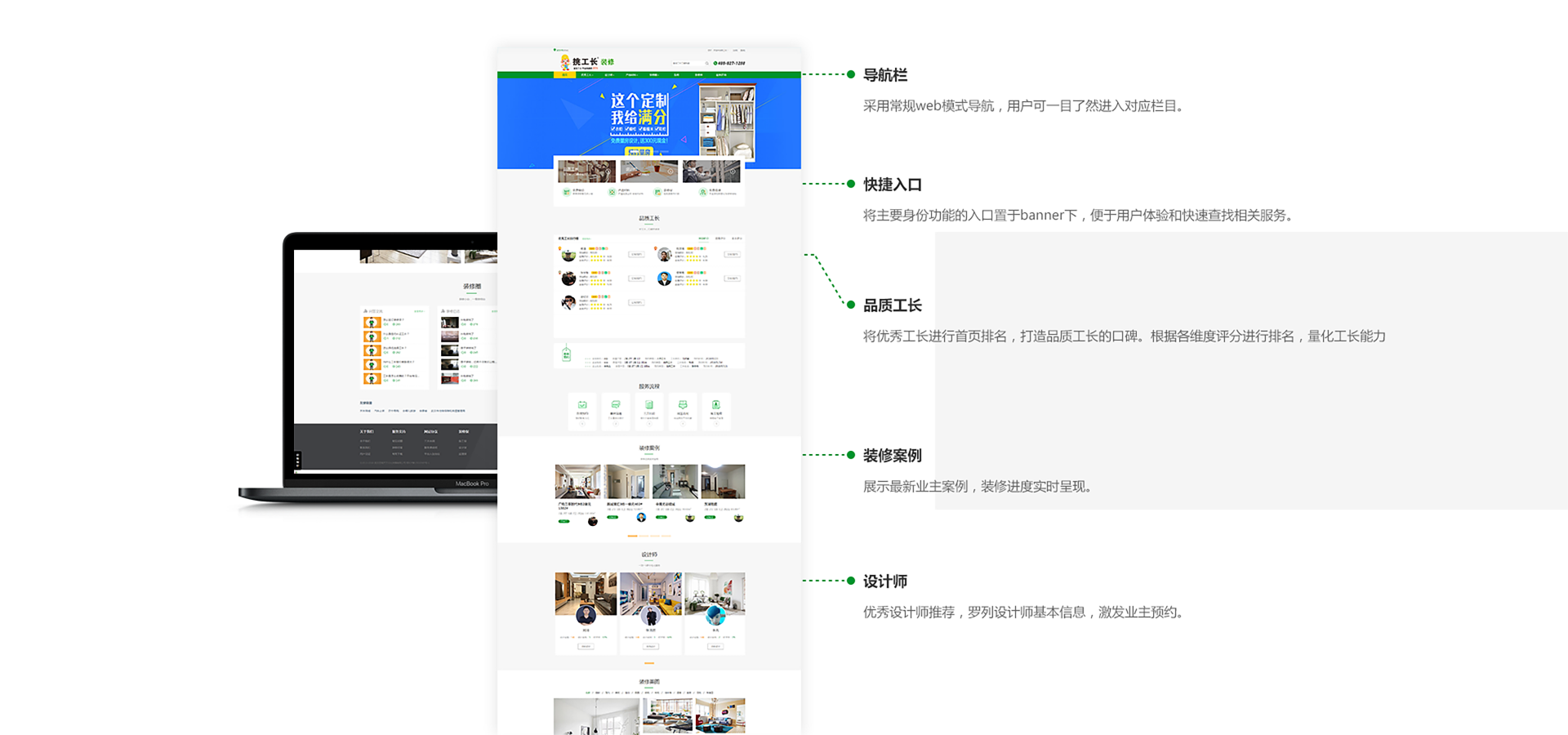Click orange indicator below designer cards
Screen dimensions: 1568x735
click(649, 663)
